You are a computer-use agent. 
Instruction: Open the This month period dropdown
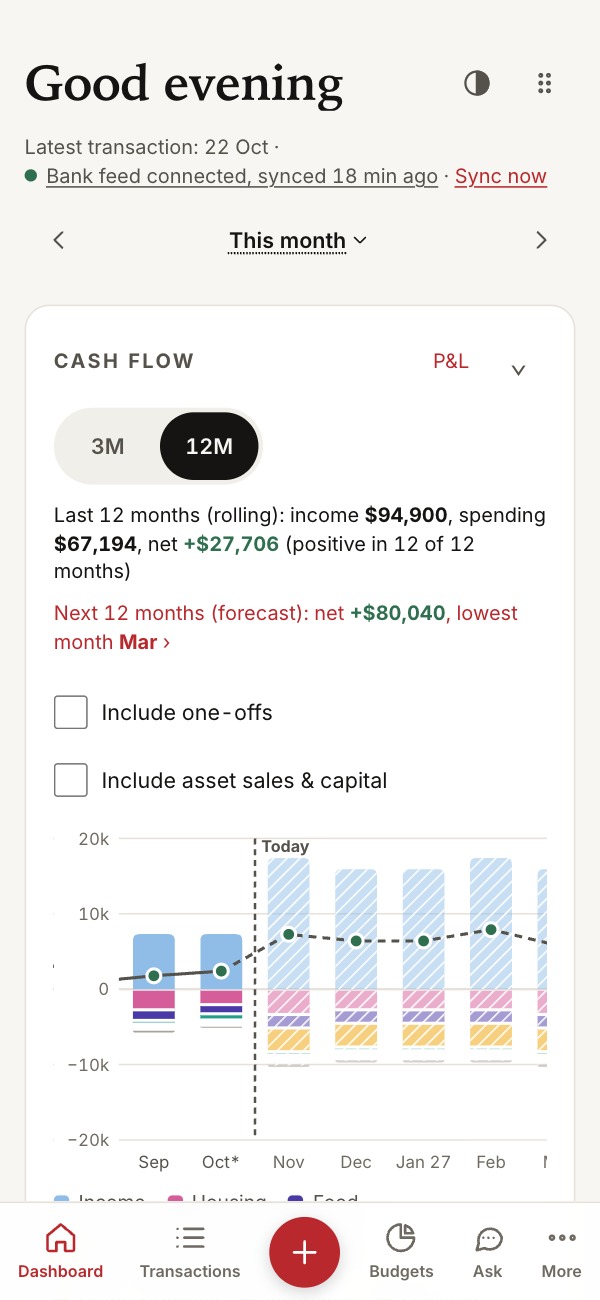[298, 241]
